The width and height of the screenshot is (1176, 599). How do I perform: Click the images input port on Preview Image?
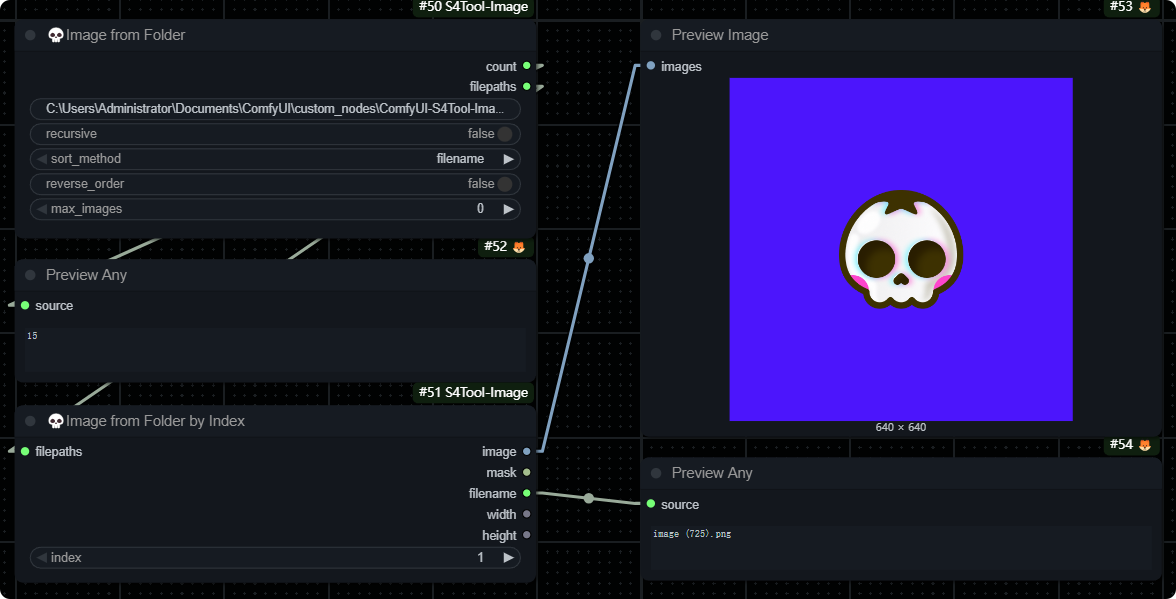(651, 66)
